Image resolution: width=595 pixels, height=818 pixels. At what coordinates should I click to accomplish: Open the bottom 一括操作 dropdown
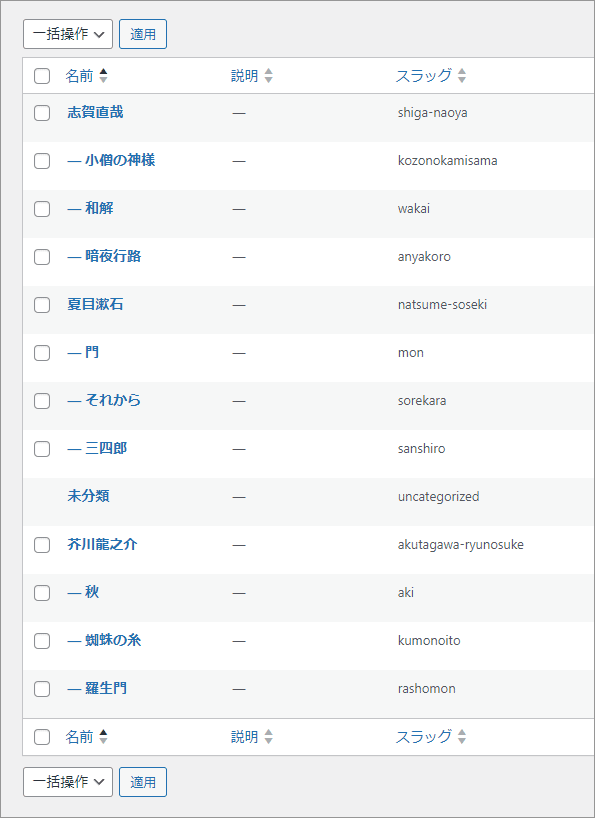pos(68,782)
